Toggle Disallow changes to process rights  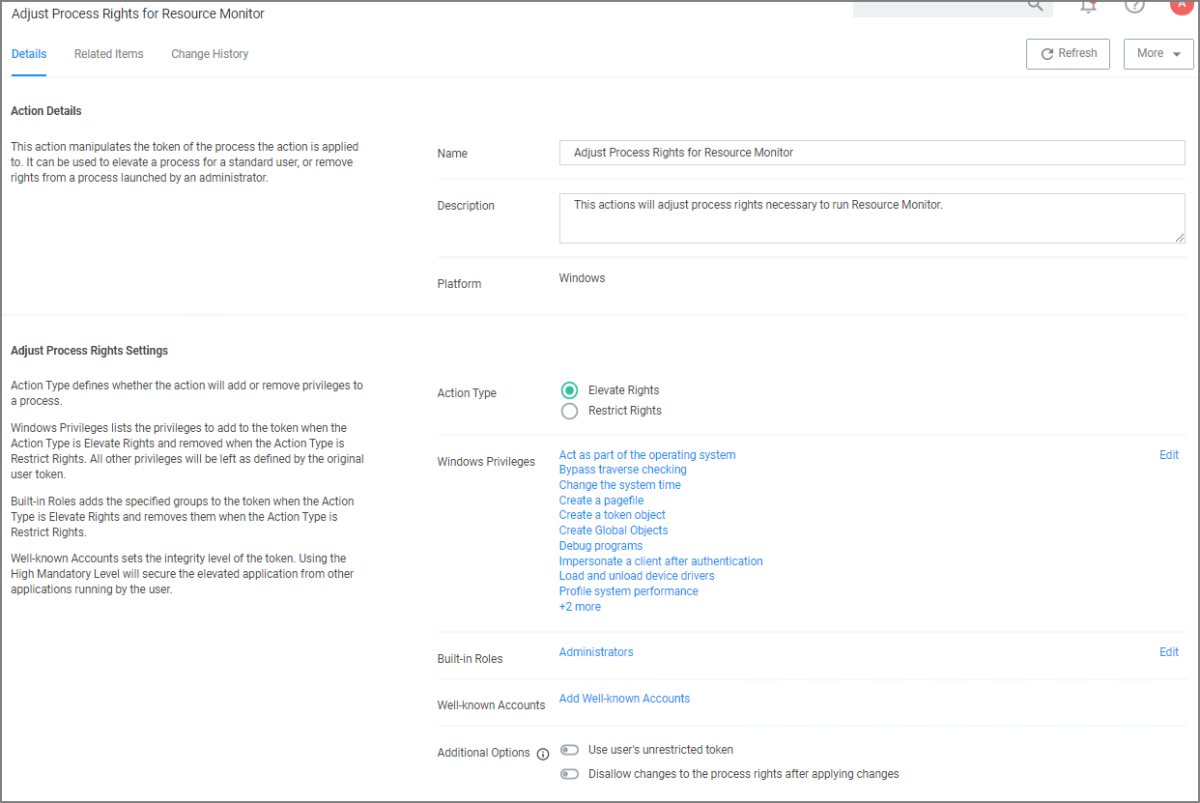[x=570, y=774]
